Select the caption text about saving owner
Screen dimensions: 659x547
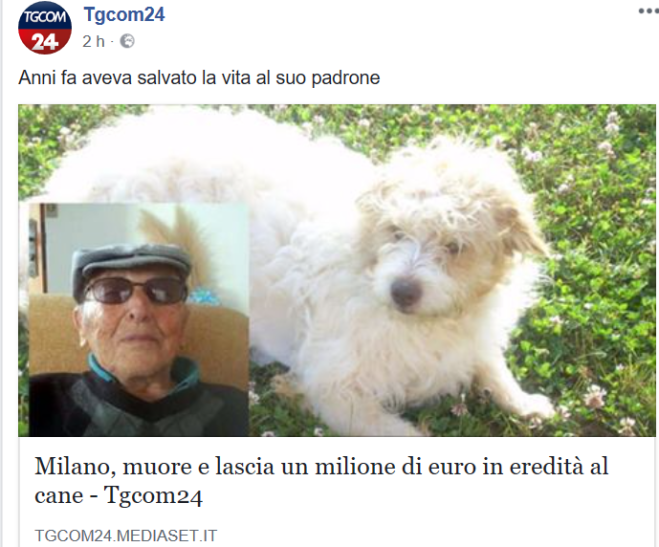[199, 78]
